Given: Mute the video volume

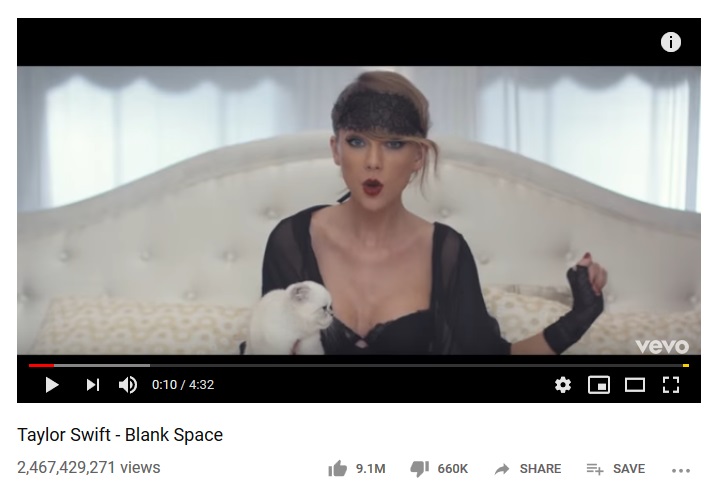Looking at the screenshot, I should point(128,385).
